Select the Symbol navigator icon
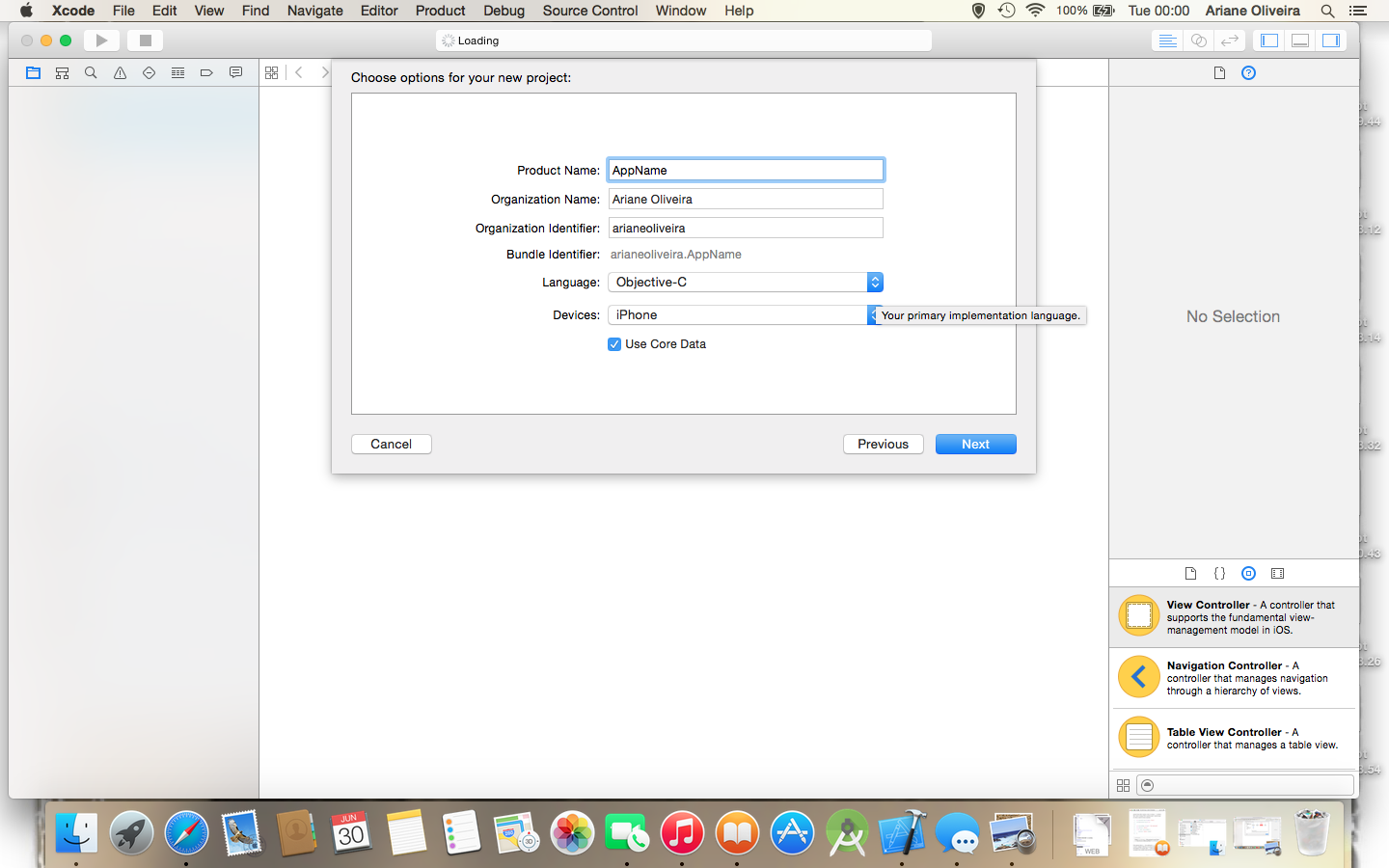This screenshot has height=868, width=1389. (x=62, y=71)
